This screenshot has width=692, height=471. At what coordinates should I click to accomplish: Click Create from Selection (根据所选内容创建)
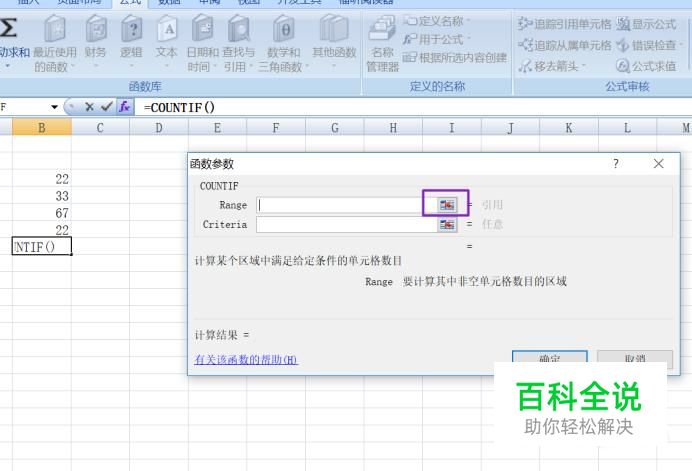(x=455, y=57)
